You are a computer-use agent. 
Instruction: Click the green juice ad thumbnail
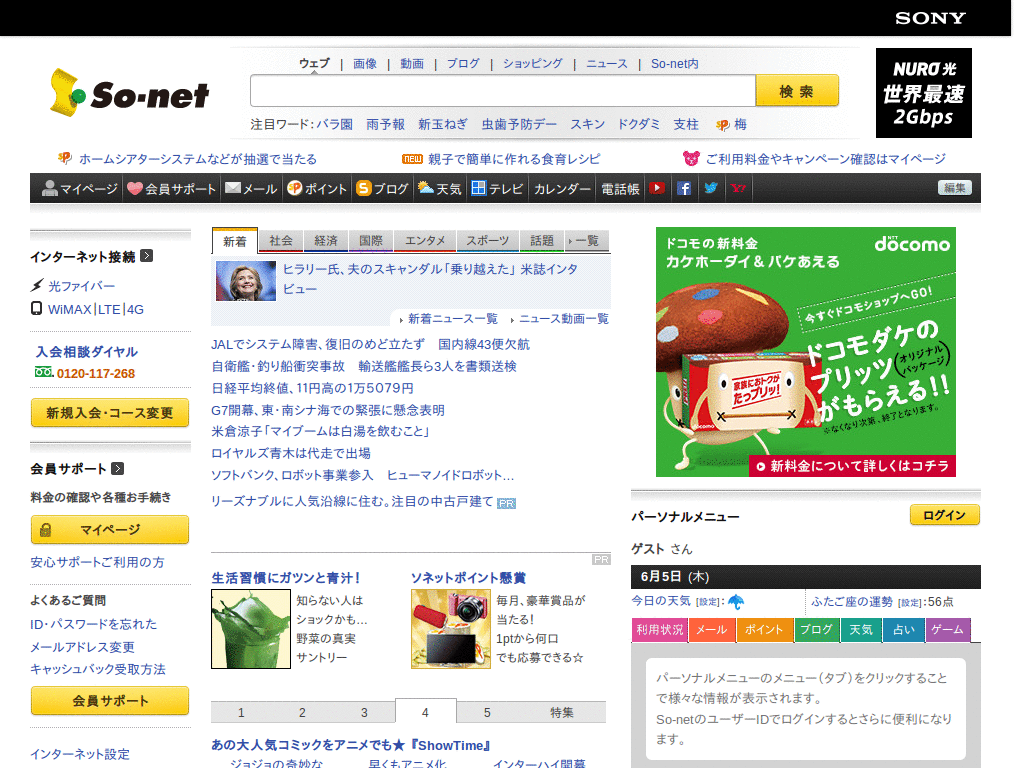coord(251,629)
